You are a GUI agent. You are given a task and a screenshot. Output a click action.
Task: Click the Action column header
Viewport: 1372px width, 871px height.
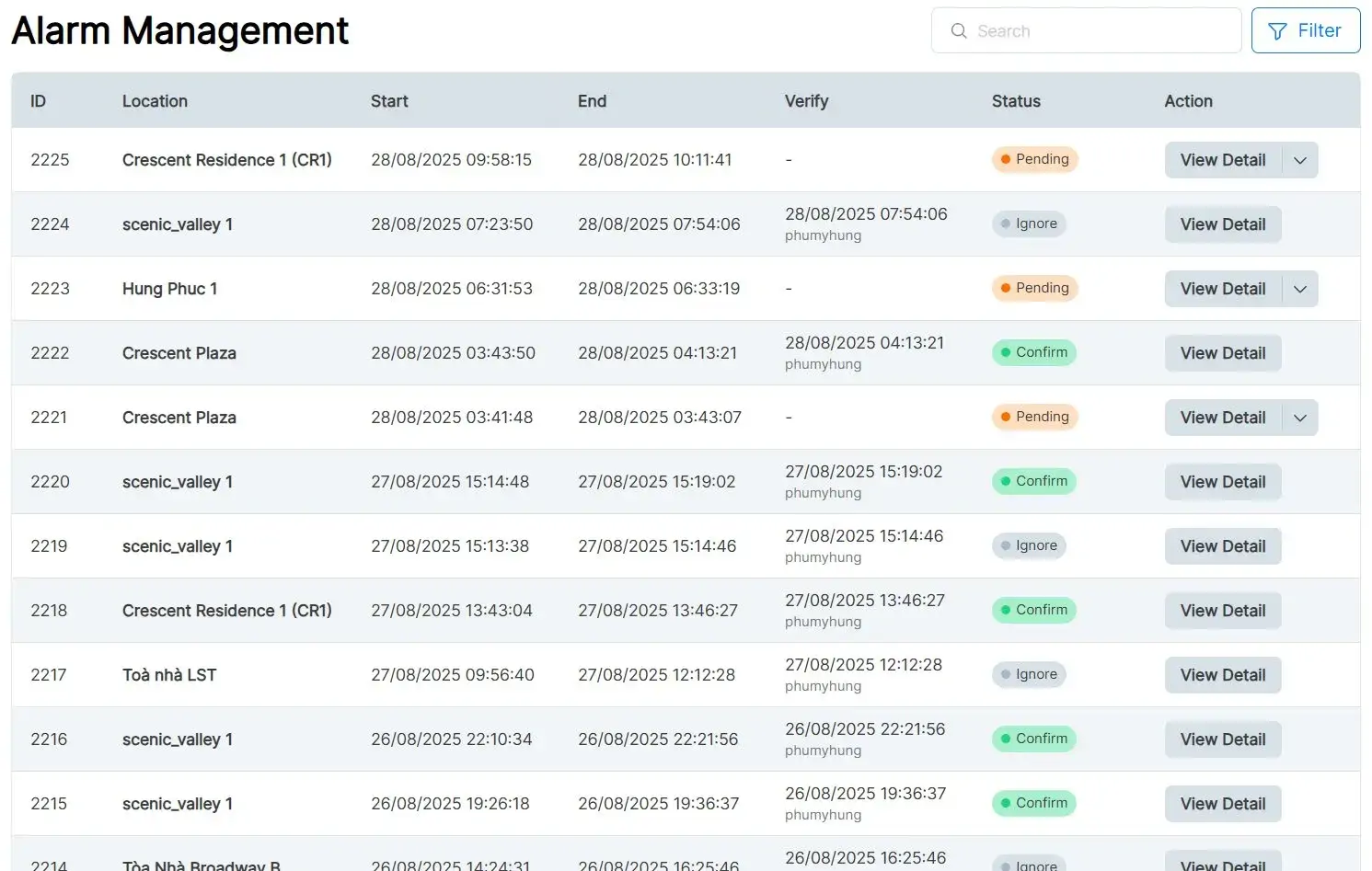pos(1188,101)
